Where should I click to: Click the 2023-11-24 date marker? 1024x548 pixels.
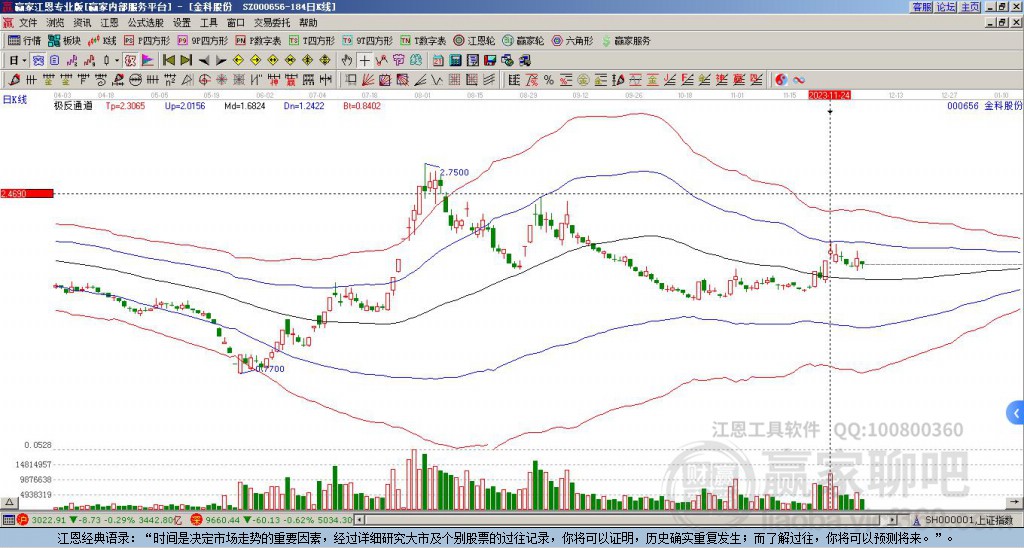point(829,95)
